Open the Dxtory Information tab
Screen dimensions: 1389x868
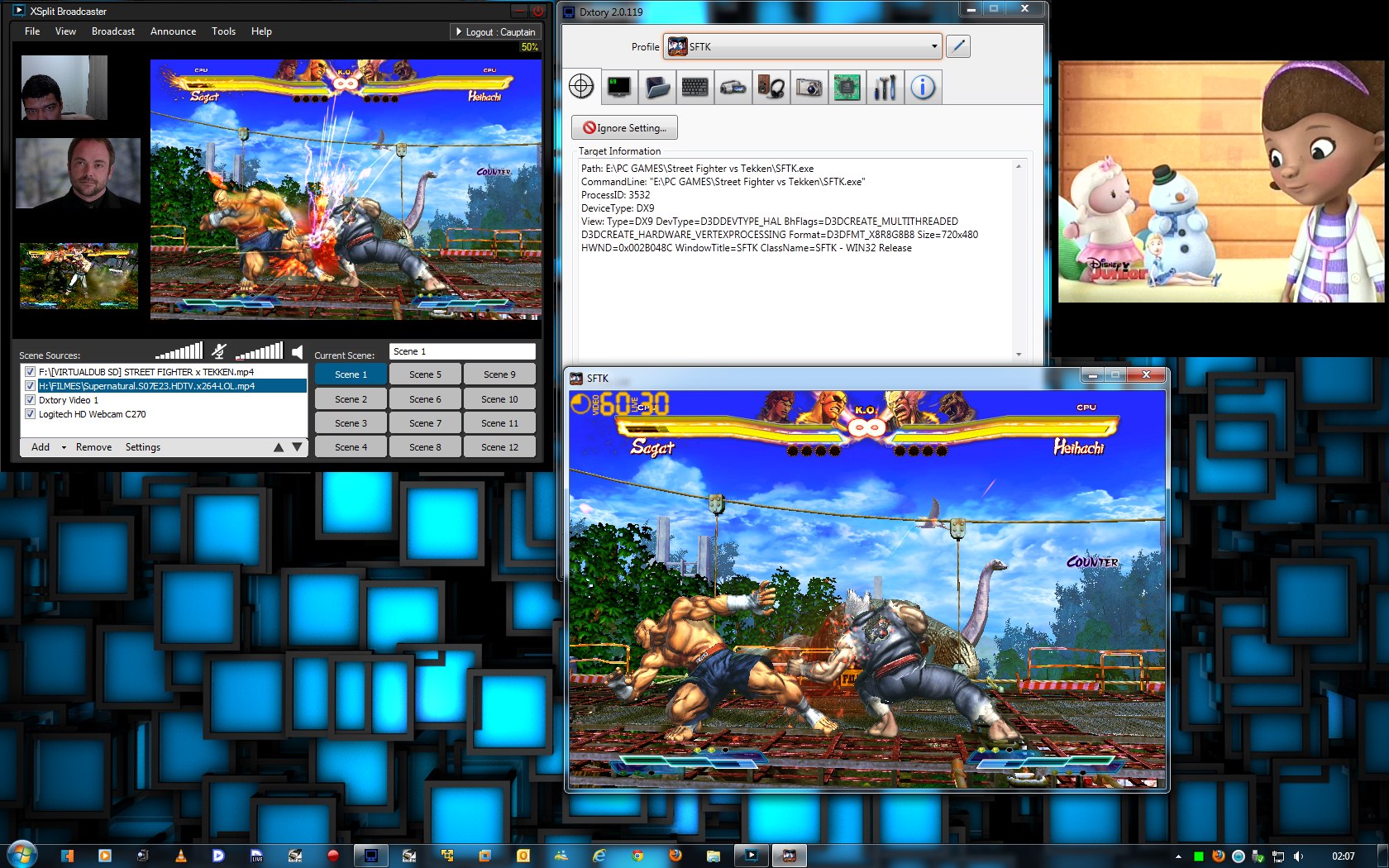924,86
